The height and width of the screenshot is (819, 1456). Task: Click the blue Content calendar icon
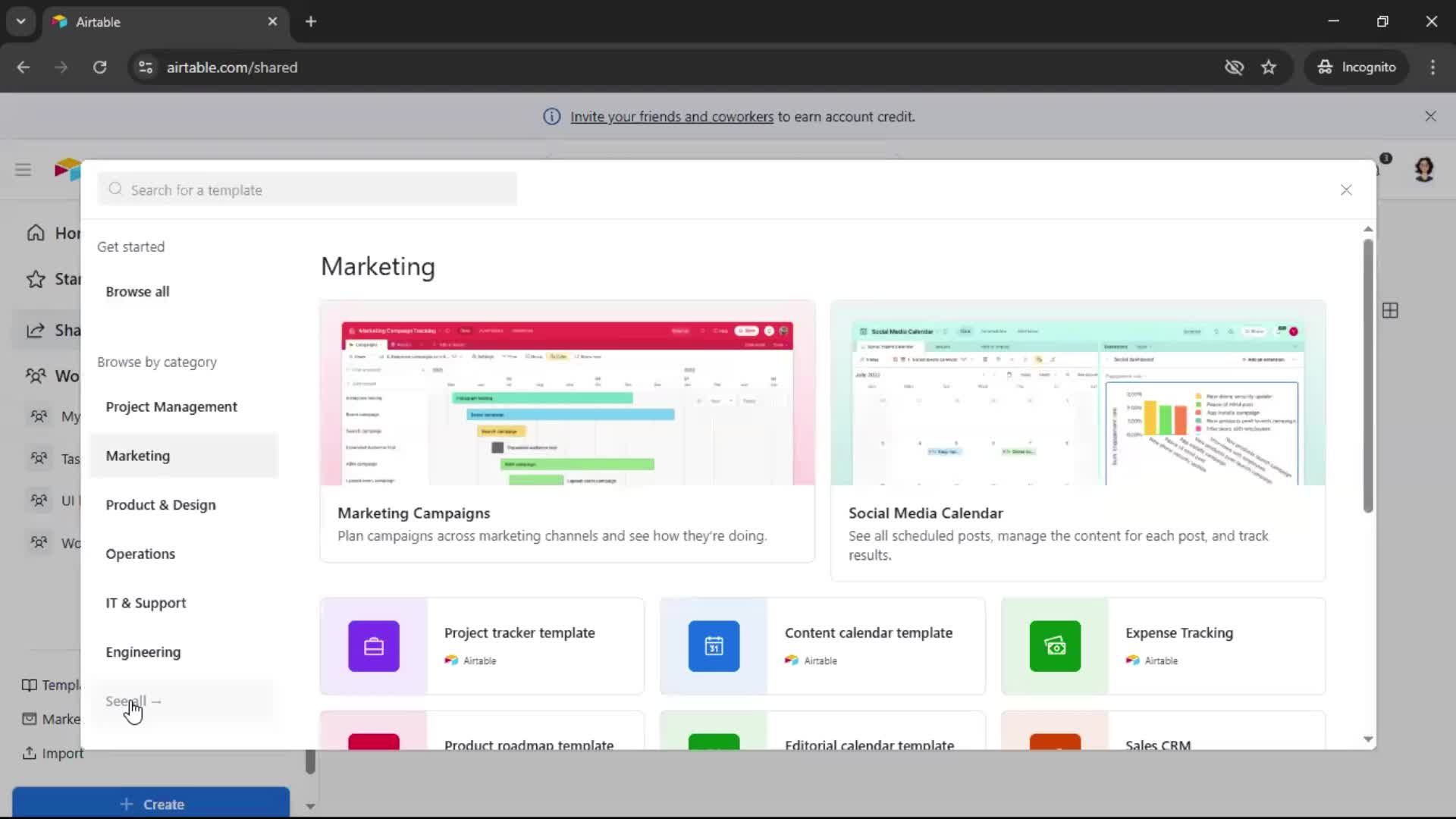[x=714, y=646]
